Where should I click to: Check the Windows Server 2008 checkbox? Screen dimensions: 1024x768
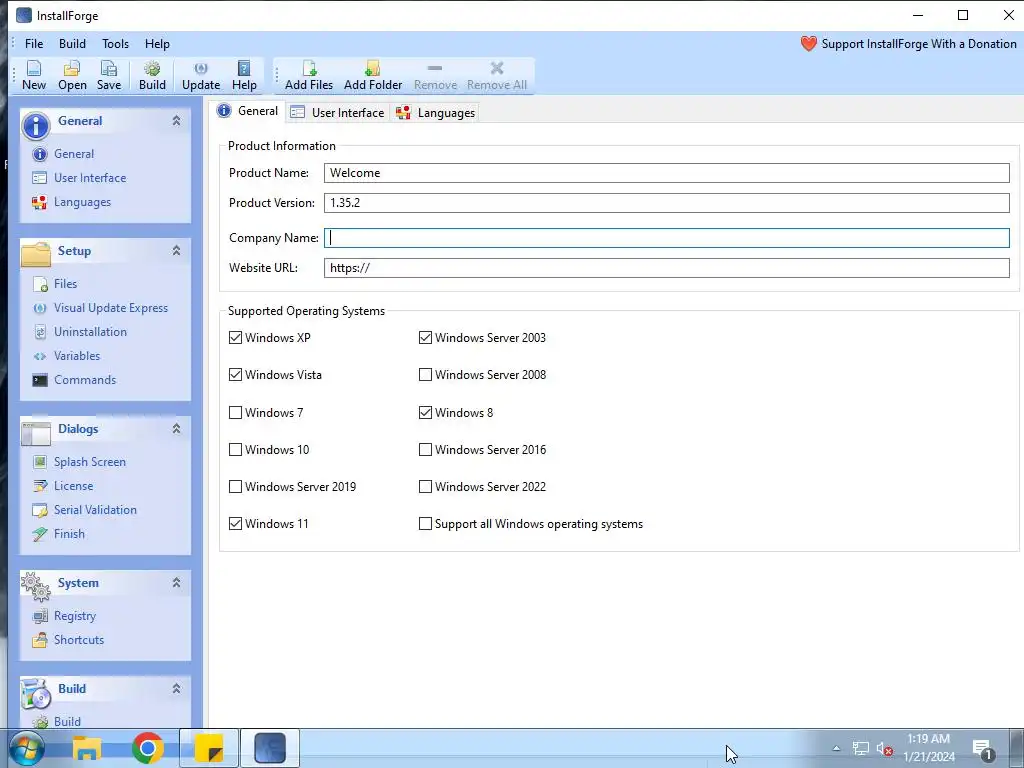425,375
